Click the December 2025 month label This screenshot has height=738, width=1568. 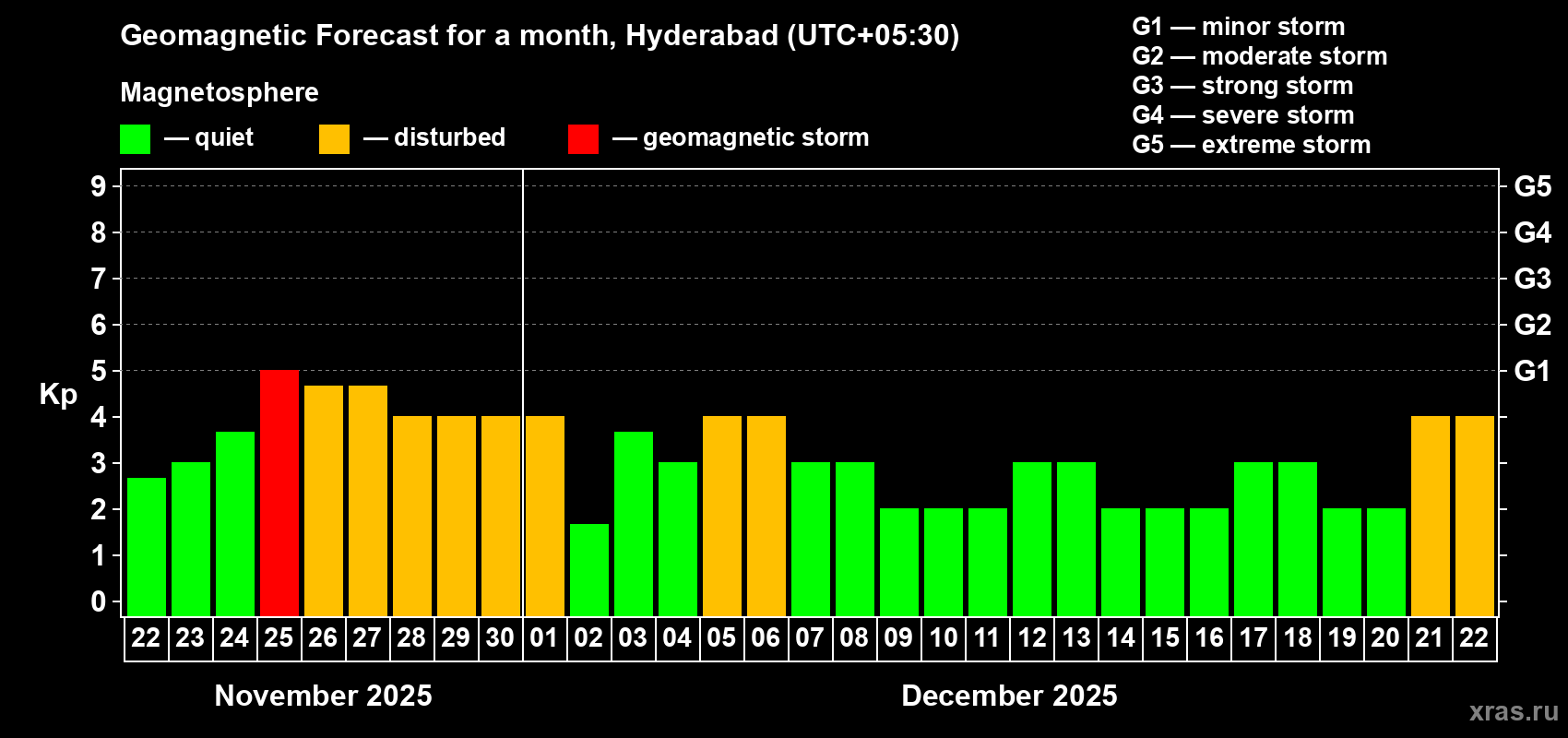(1009, 696)
